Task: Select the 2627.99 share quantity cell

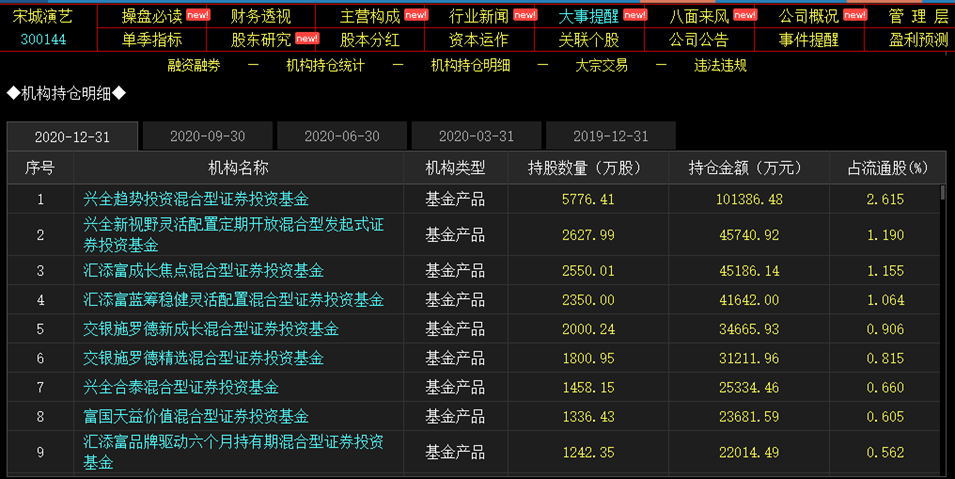Action: click(588, 235)
